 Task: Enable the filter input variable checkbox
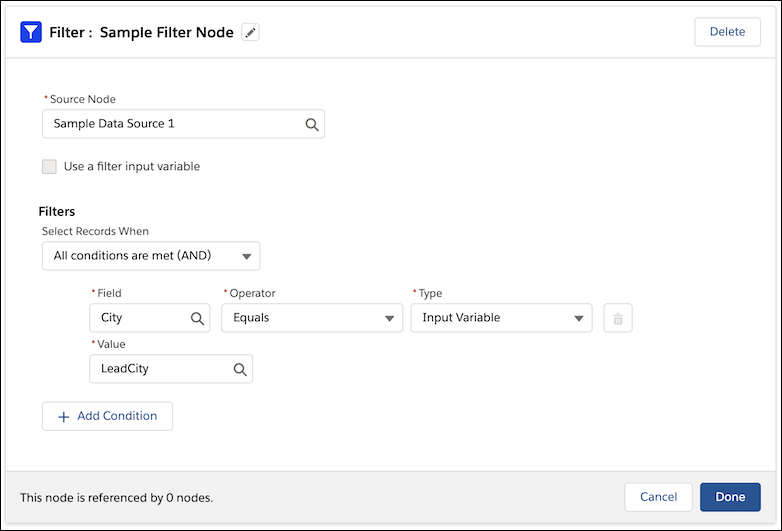pos(49,167)
